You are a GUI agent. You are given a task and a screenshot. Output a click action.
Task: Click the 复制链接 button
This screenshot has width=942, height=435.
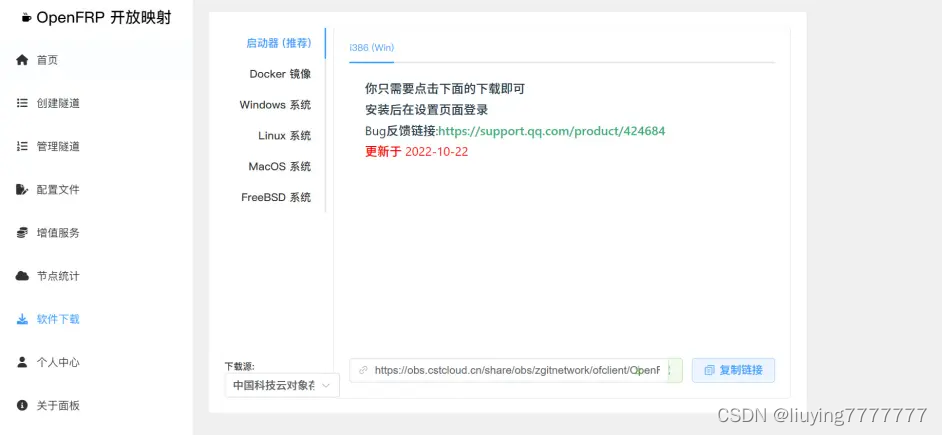[x=733, y=370]
